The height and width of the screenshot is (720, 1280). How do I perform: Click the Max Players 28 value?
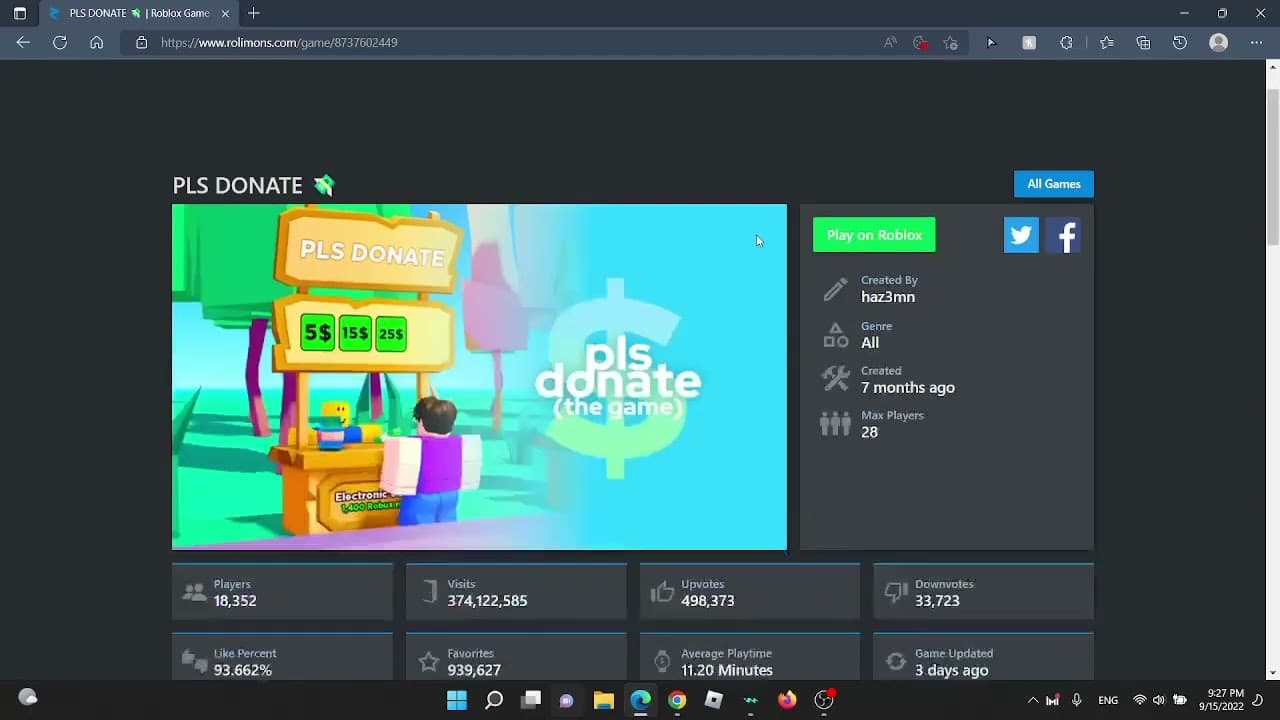coord(869,433)
